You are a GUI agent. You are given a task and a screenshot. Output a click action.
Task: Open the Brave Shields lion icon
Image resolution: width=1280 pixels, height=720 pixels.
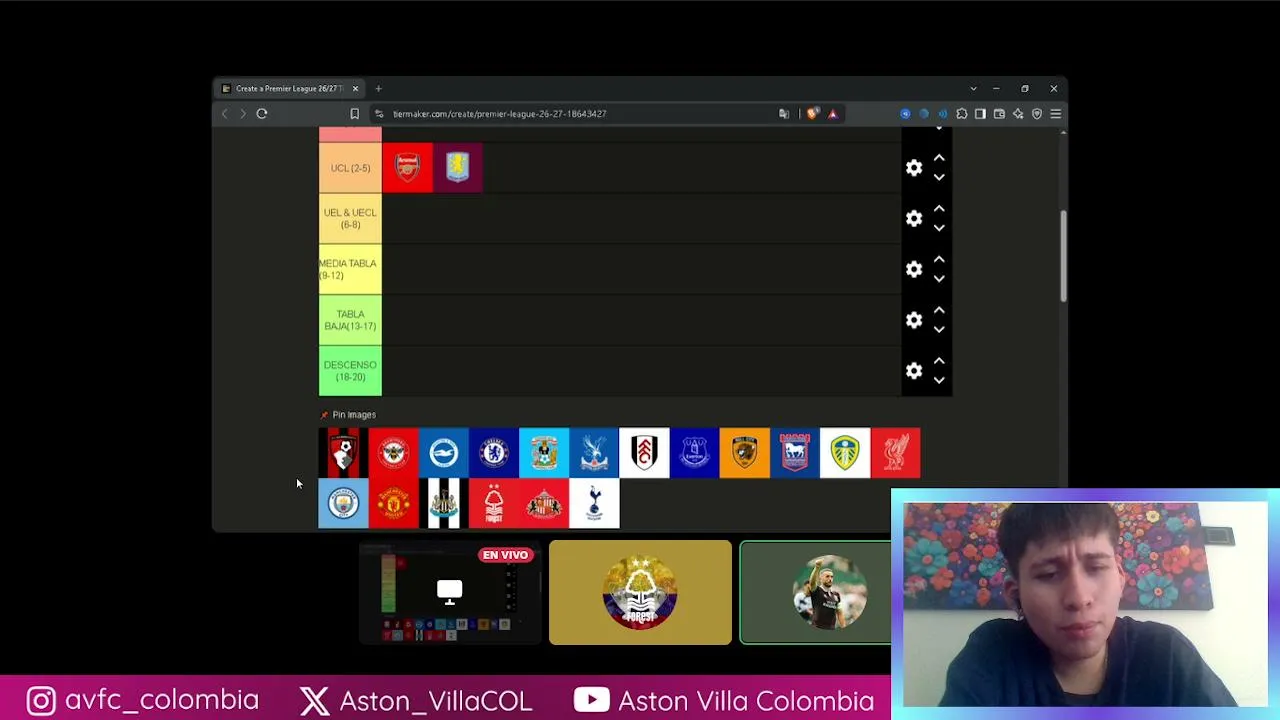pos(812,114)
